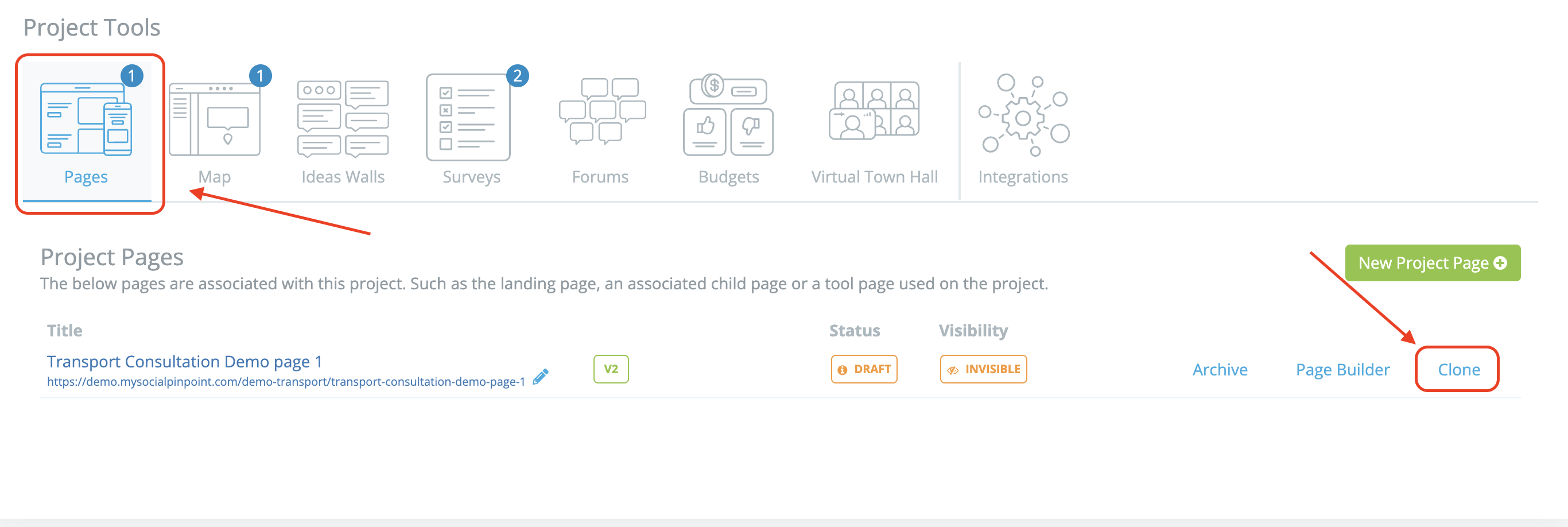Screen dimensions: 1568x527
Task: Archive the Transport Consultation Demo page
Action: tap(1219, 369)
